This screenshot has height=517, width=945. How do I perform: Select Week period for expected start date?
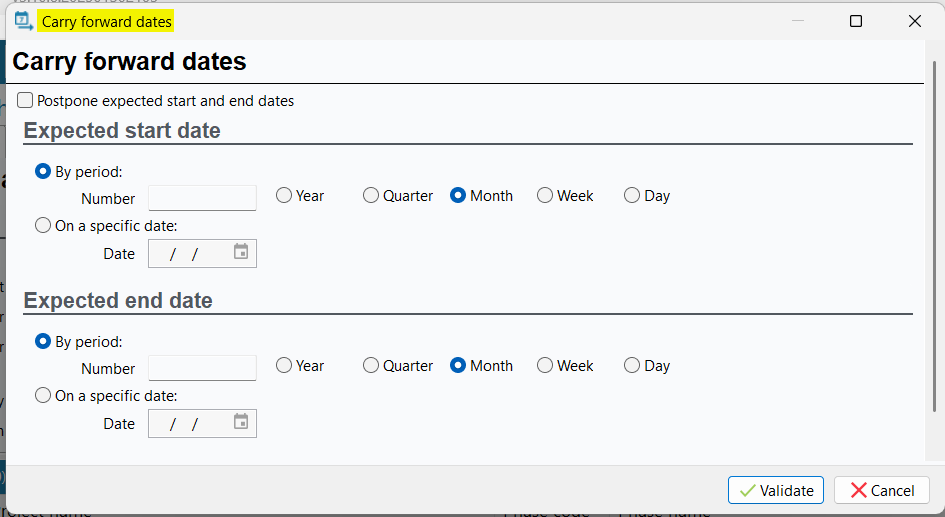point(545,196)
